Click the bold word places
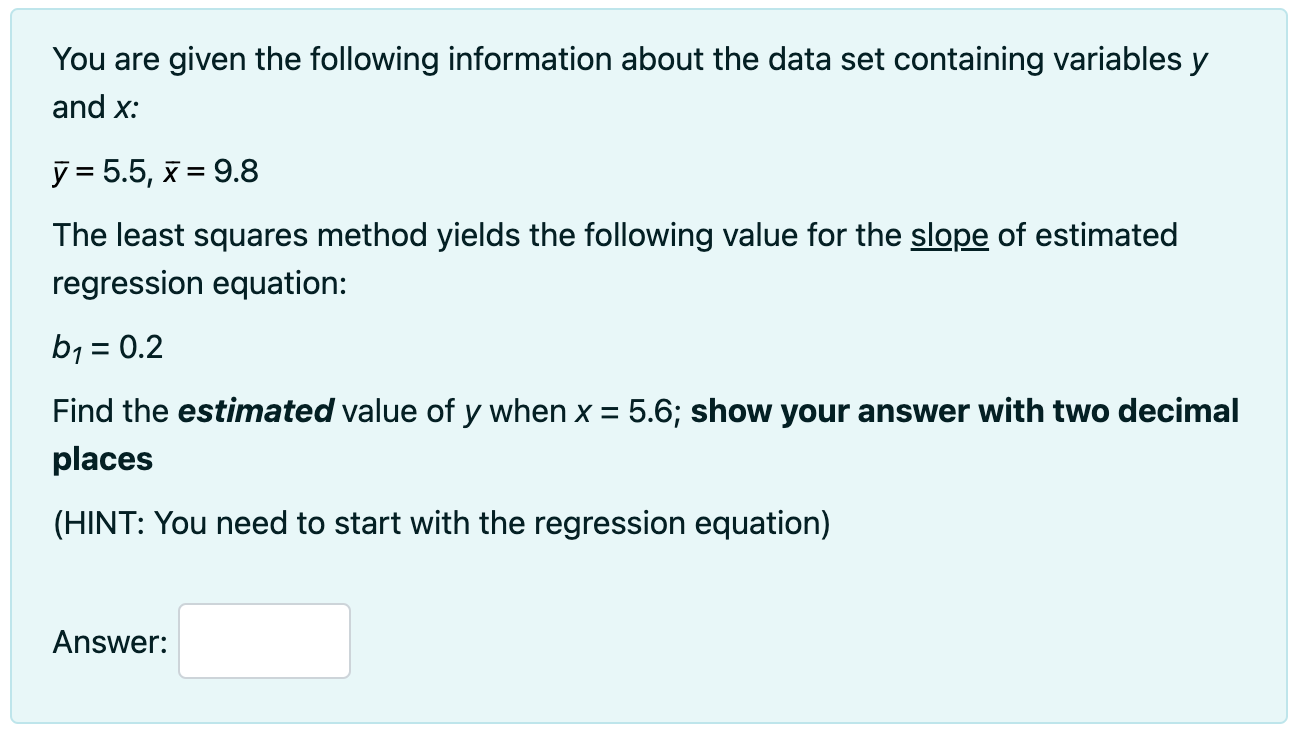This screenshot has width=1304, height=732. (102, 460)
